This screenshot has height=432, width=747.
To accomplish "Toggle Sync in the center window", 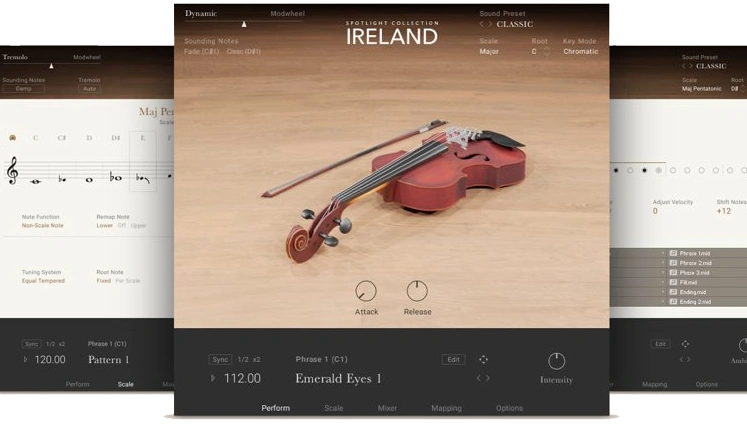I will click(x=220, y=360).
